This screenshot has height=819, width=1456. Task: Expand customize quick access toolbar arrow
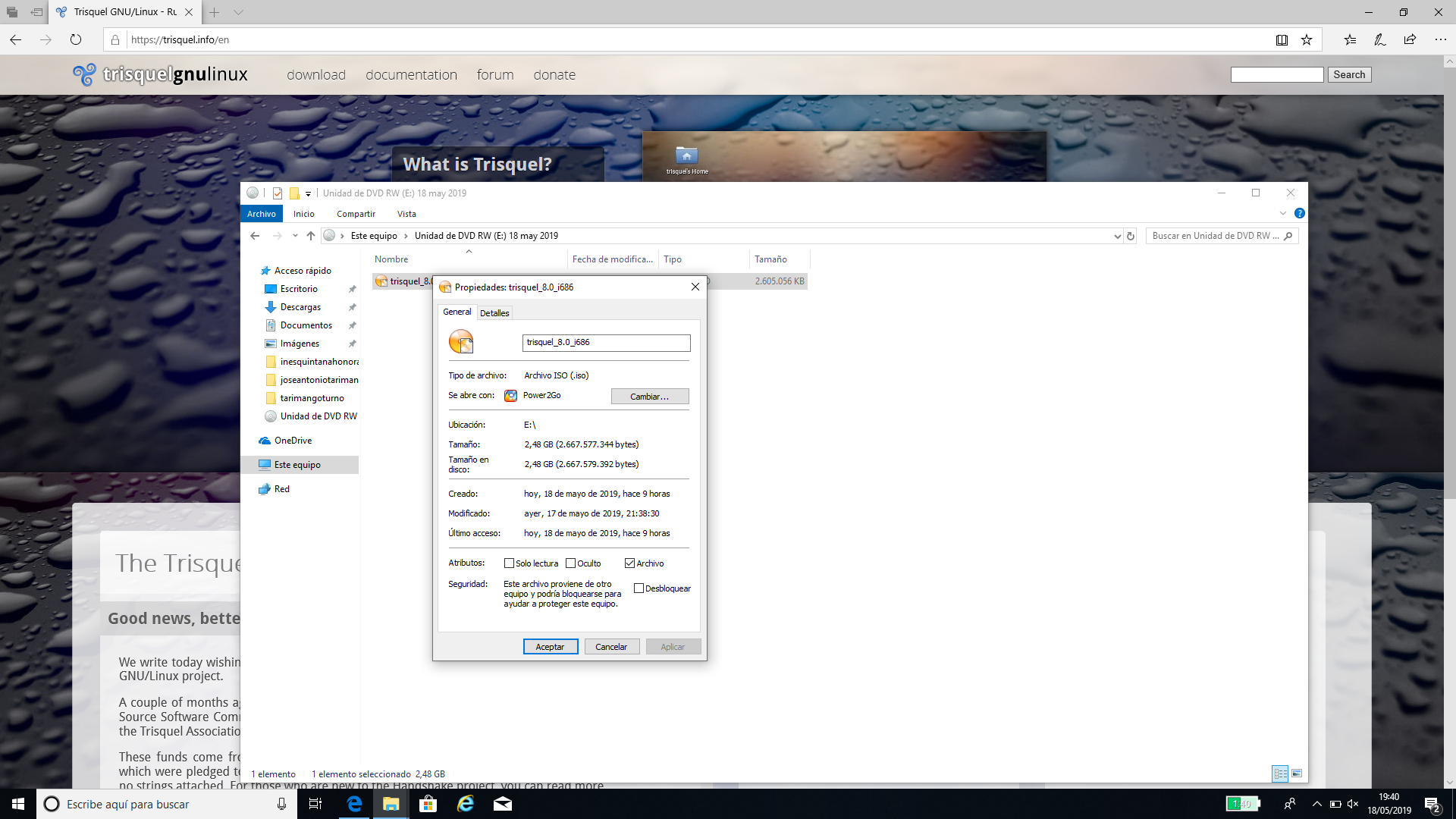click(308, 194)
